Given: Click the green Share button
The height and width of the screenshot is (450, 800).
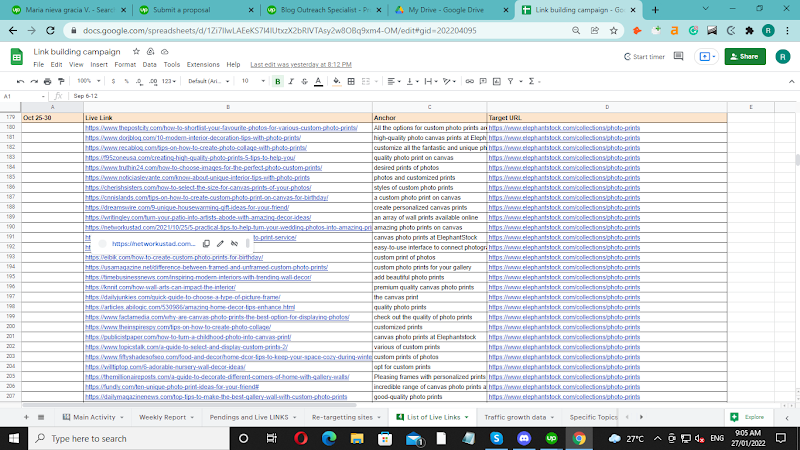Looking at the screenshot, I should coord(745,57).
